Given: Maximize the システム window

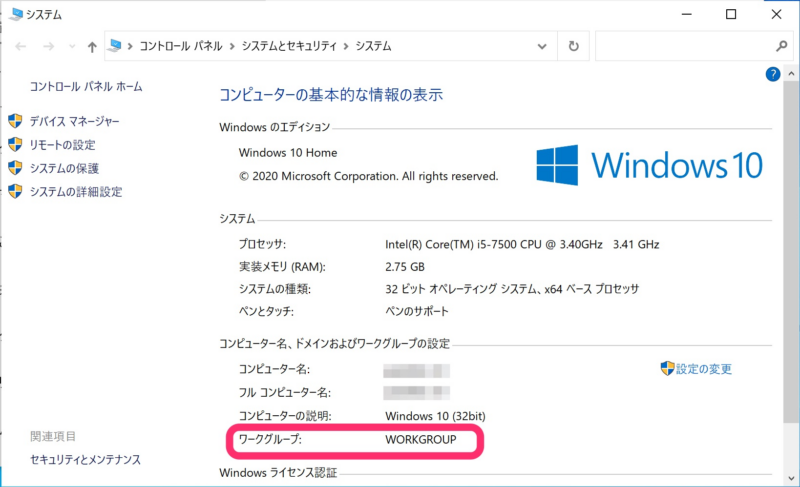Looking at the screenshot, I should point(731,14).
